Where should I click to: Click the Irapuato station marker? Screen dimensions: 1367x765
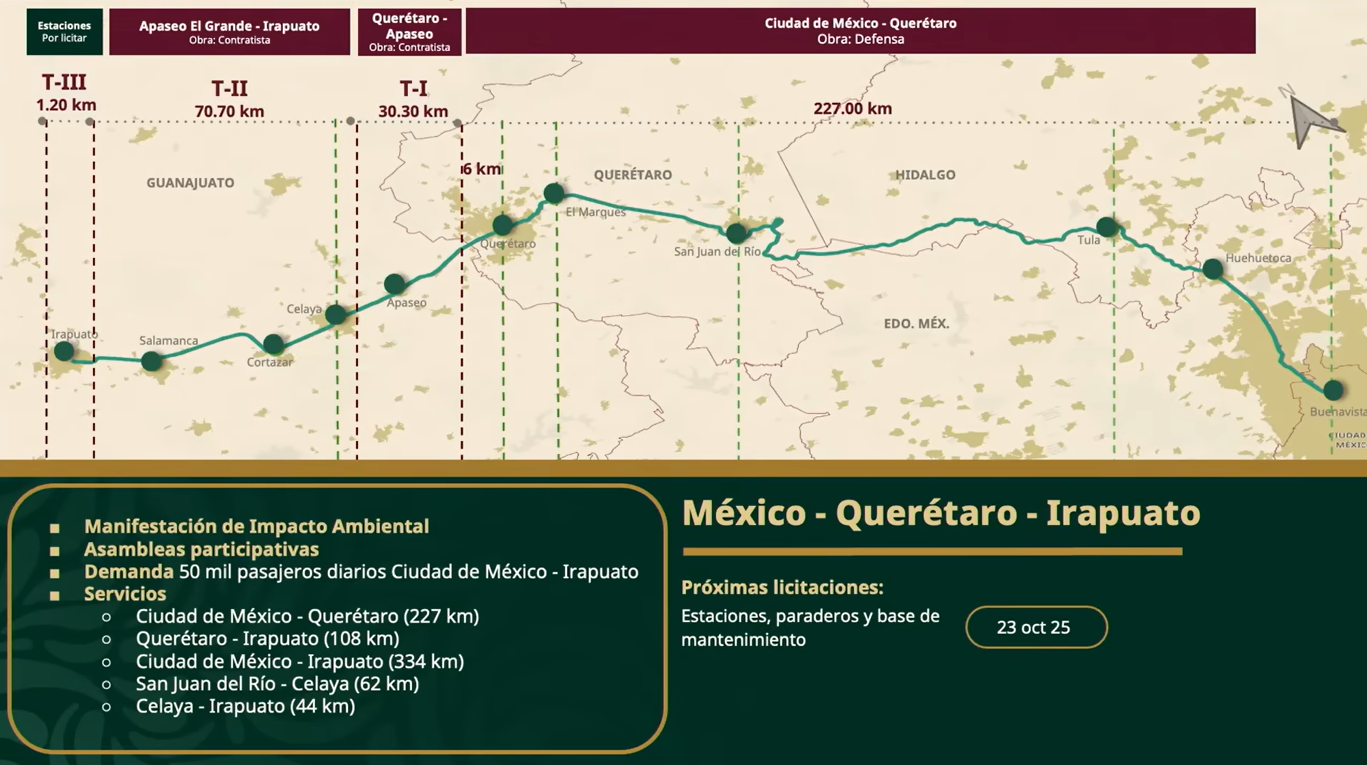pos(64,351)
